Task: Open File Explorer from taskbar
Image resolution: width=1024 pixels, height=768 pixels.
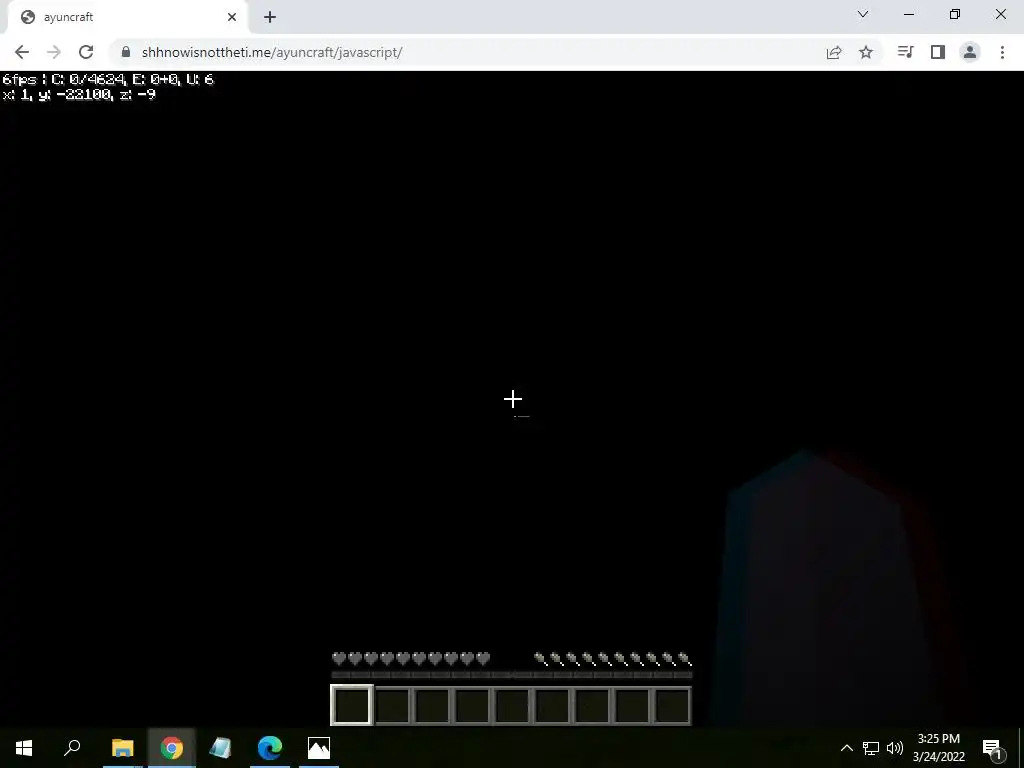Action: click(x=122, y=748)
